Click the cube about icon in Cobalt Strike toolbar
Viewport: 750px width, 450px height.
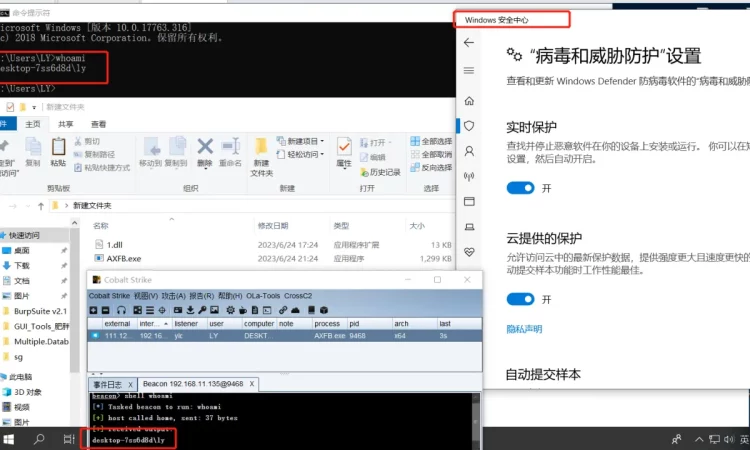pos(324,310)
